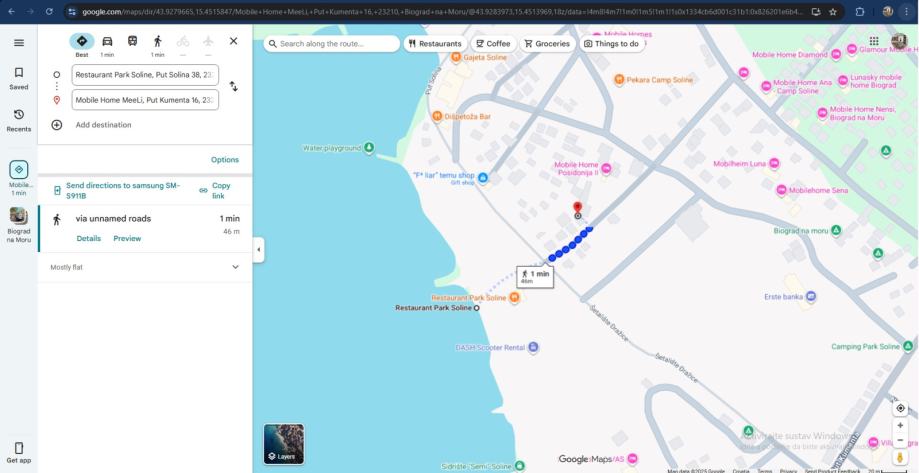Zoom in on the map
919x473 pixels.
click(x=901, y=426)
